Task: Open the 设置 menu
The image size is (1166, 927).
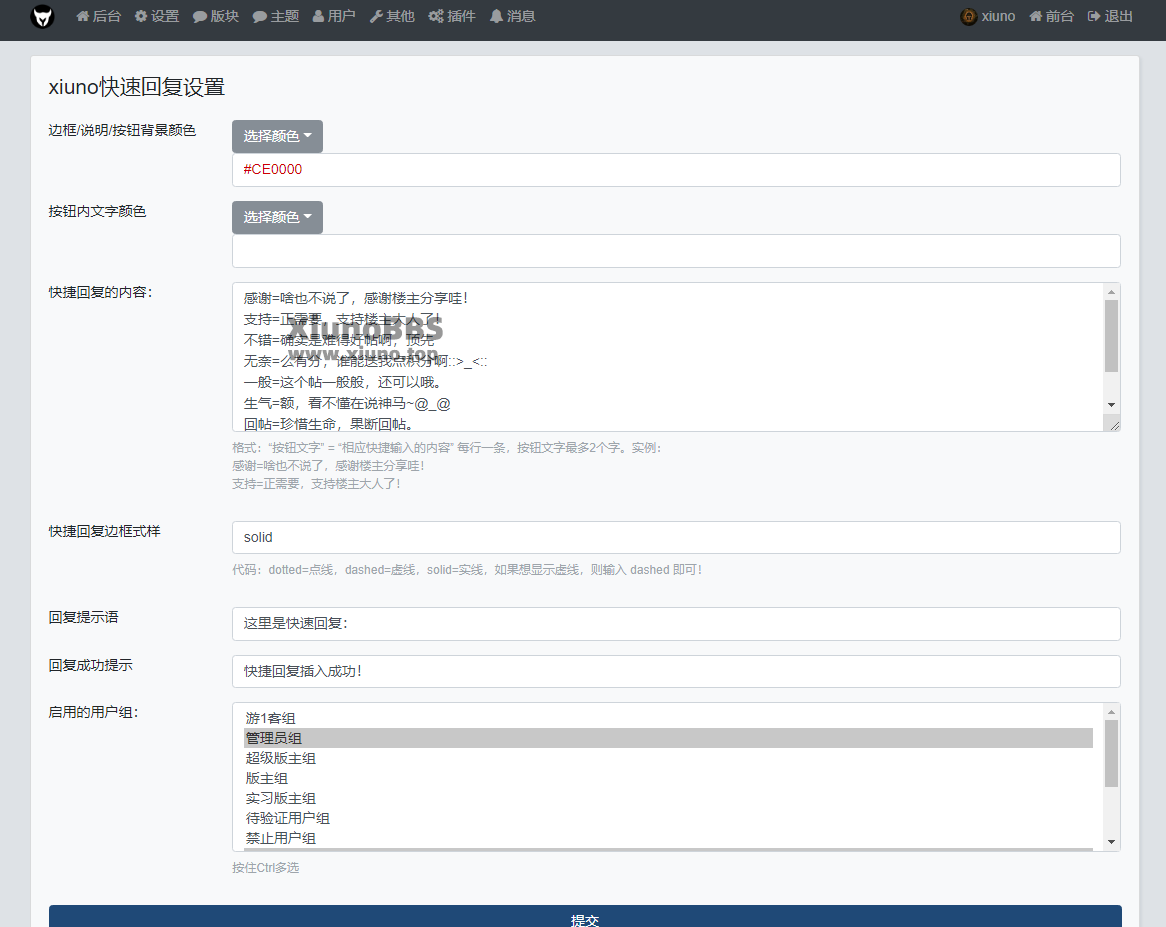Action: tap(157, 16)
